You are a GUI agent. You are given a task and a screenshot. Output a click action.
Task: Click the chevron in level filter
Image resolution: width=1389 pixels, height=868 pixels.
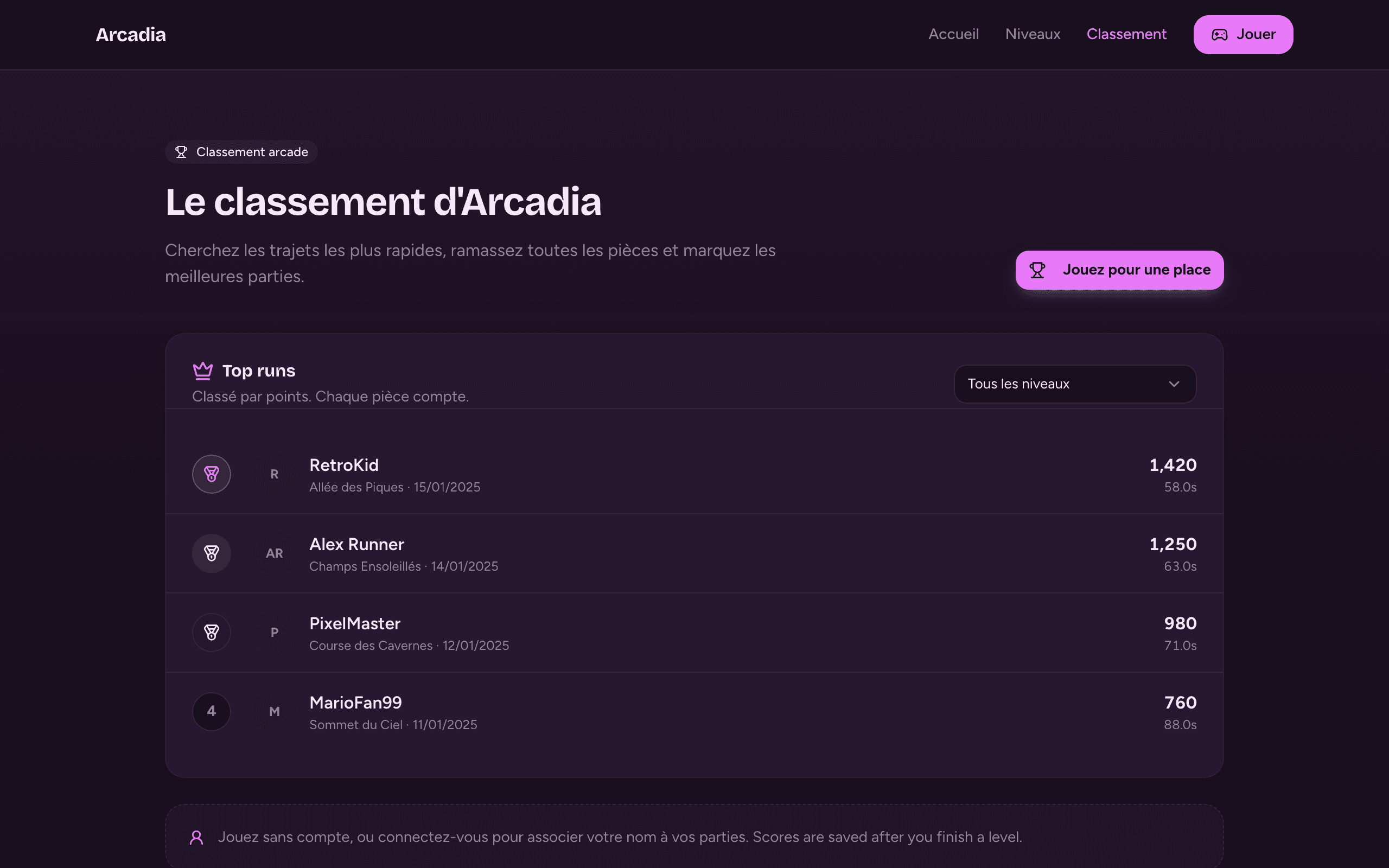pyautogui.click(x=1174, y=384)
